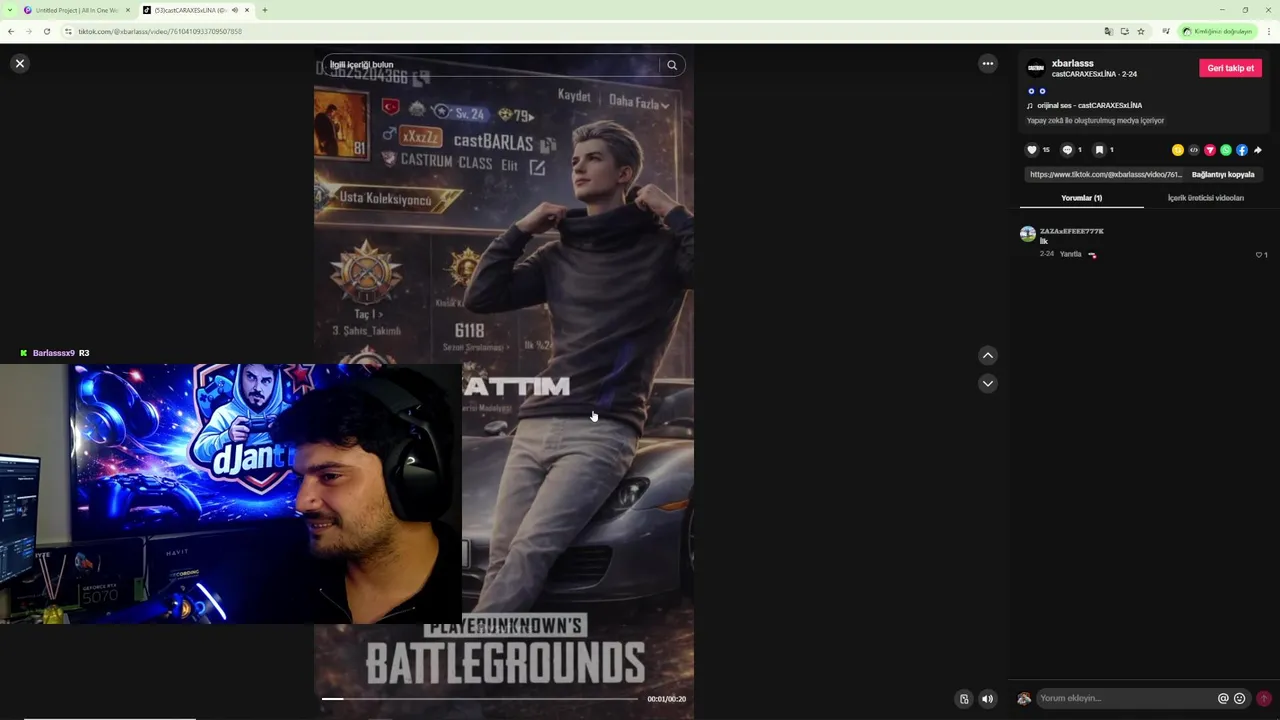The height and width of the screenshot is (720, 1280).
Task: Open 'orijinal ses - castCARAXESxLİNA' sound link
Action: 1089,105
